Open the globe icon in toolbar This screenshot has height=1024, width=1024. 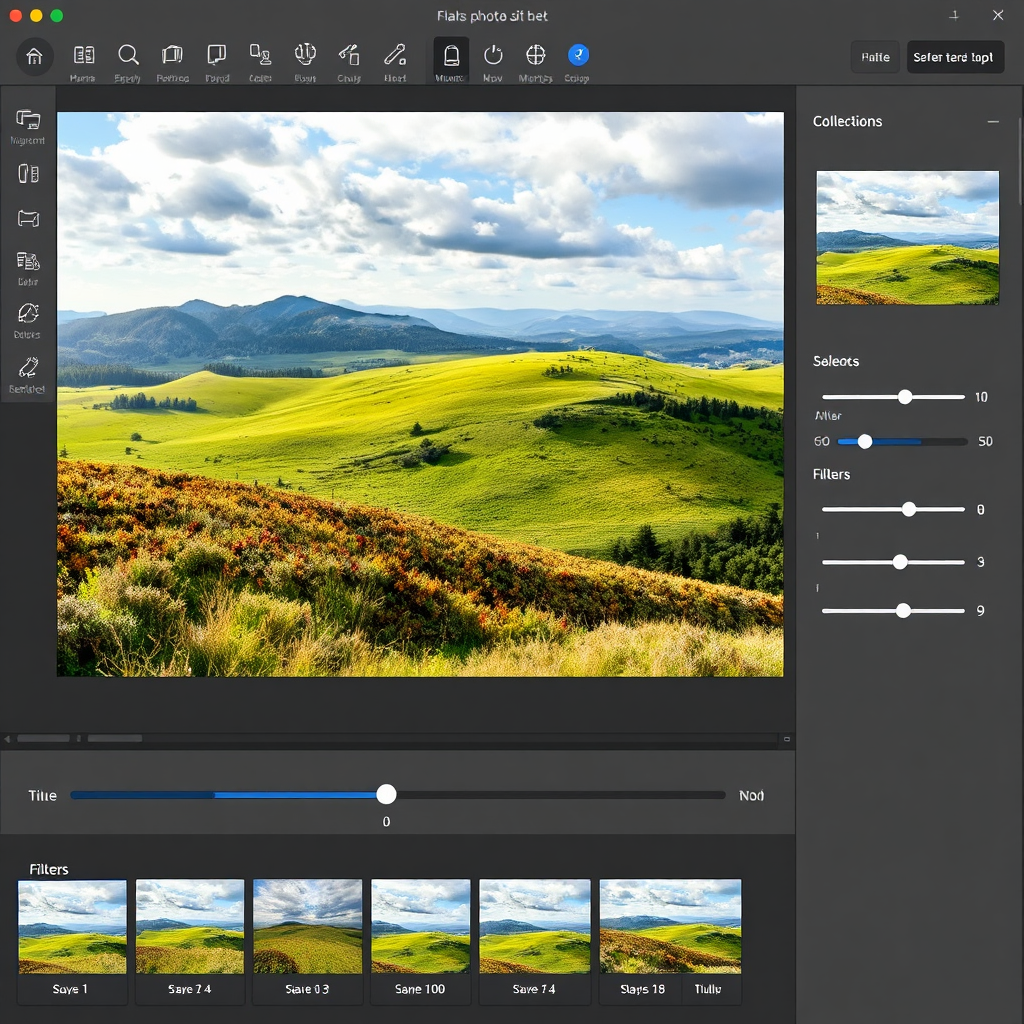[535, 55]
